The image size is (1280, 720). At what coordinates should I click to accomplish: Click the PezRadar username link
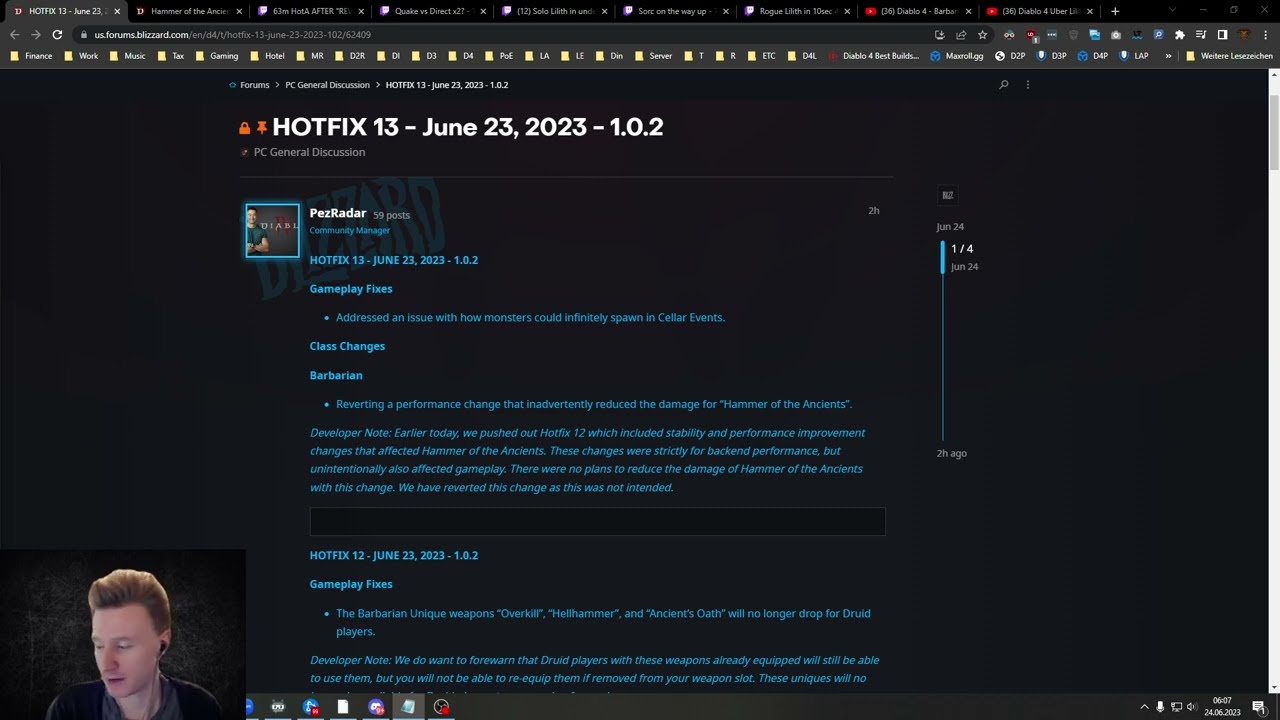338,213
